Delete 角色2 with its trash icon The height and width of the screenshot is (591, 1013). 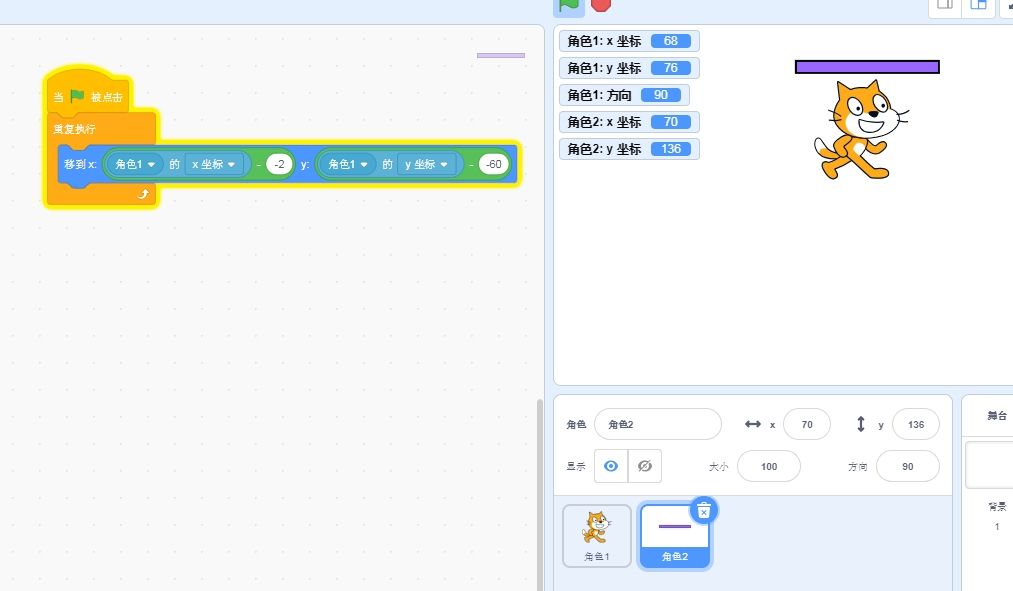pos(704,510)
